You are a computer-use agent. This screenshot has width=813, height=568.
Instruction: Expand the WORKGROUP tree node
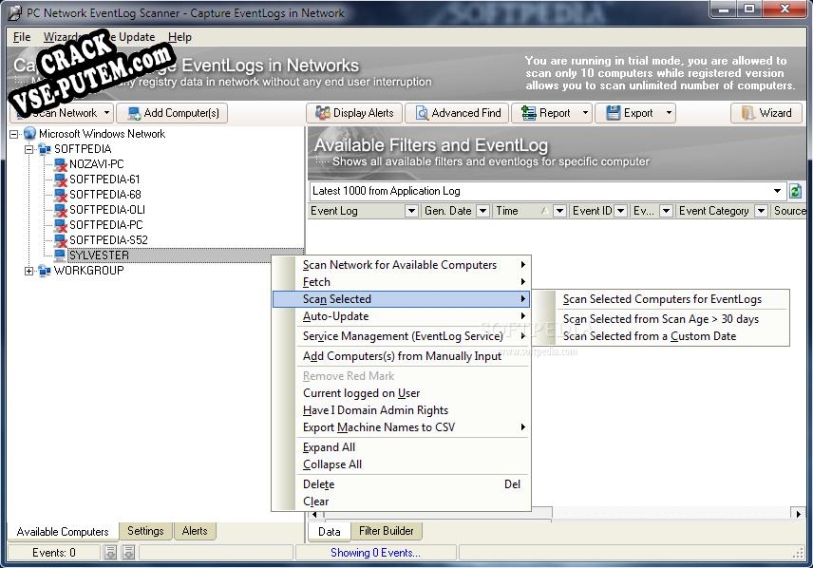(x=29, y=270)
